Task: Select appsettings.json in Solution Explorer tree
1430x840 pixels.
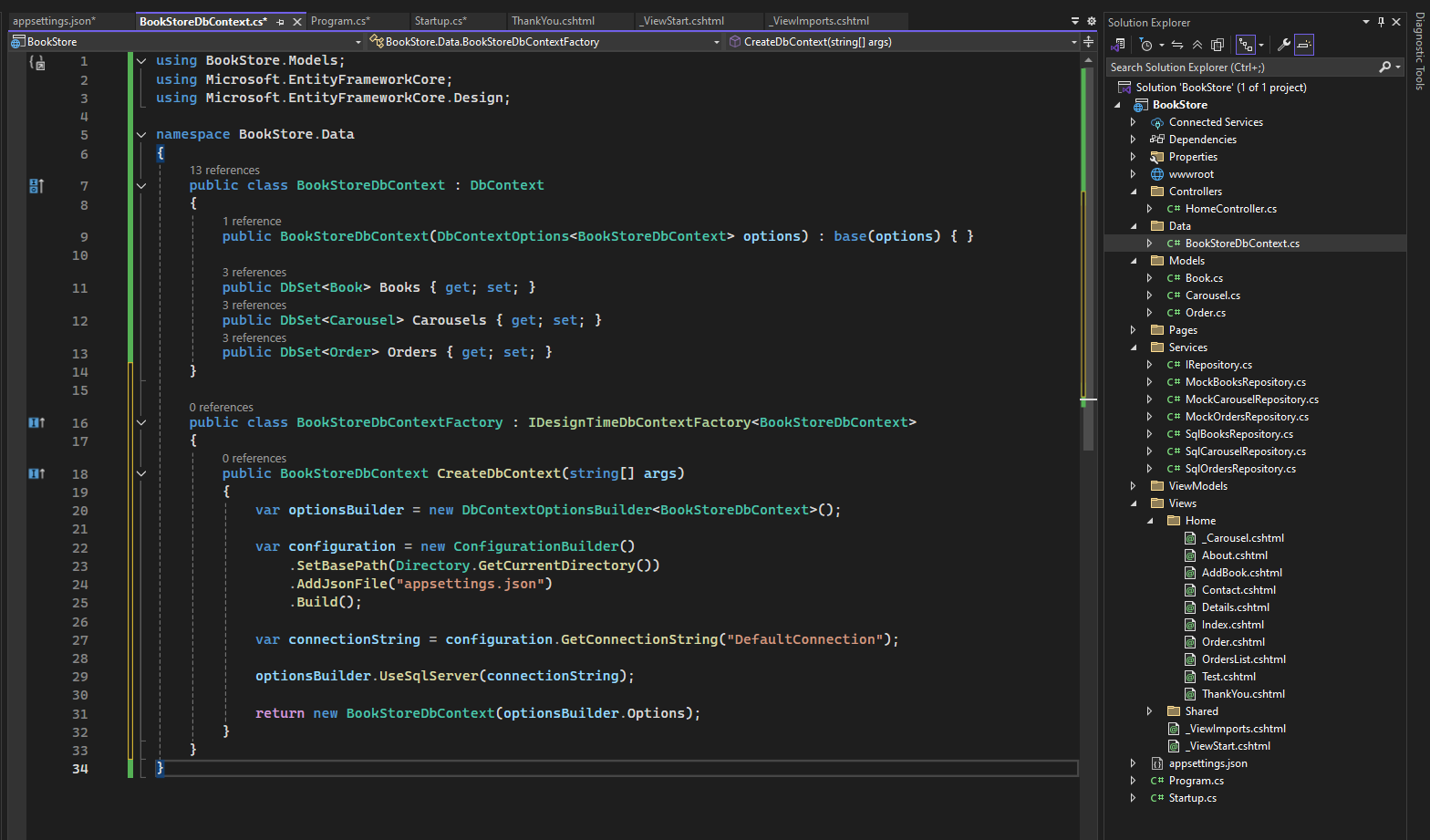Action: pyautogui.click(x=1207, y=763)
